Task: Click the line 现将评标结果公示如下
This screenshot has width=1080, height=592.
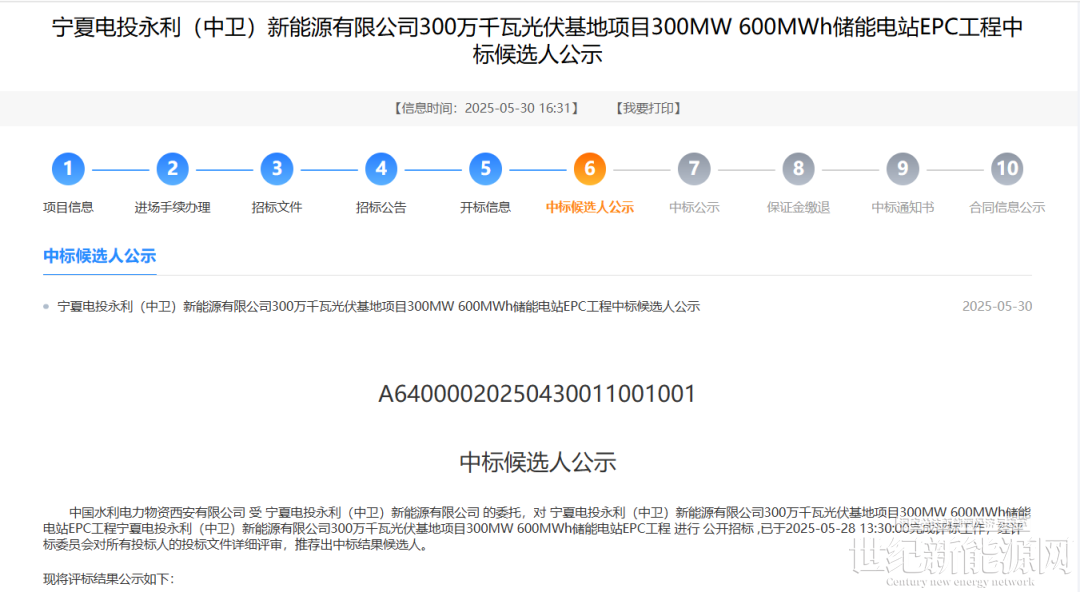Action: [109, 579]
